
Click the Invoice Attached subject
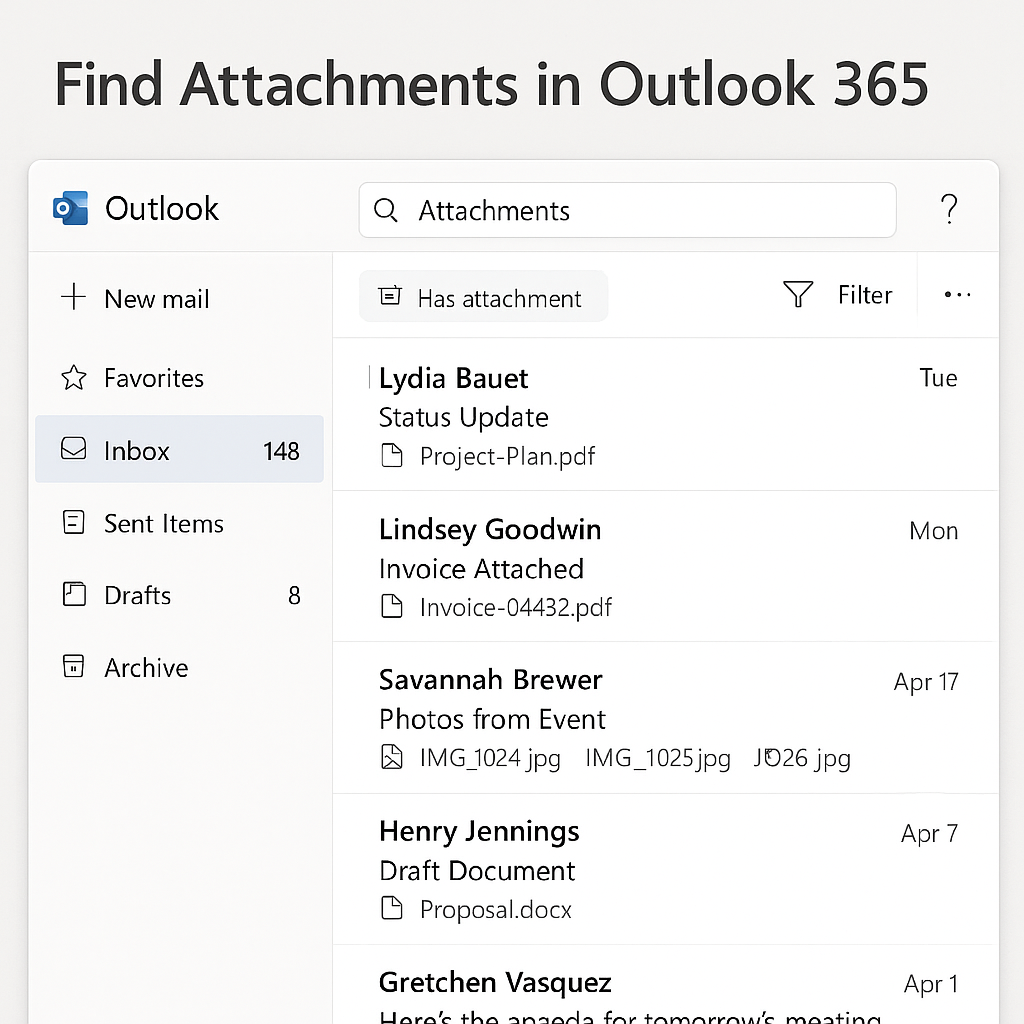coord(481,569)
